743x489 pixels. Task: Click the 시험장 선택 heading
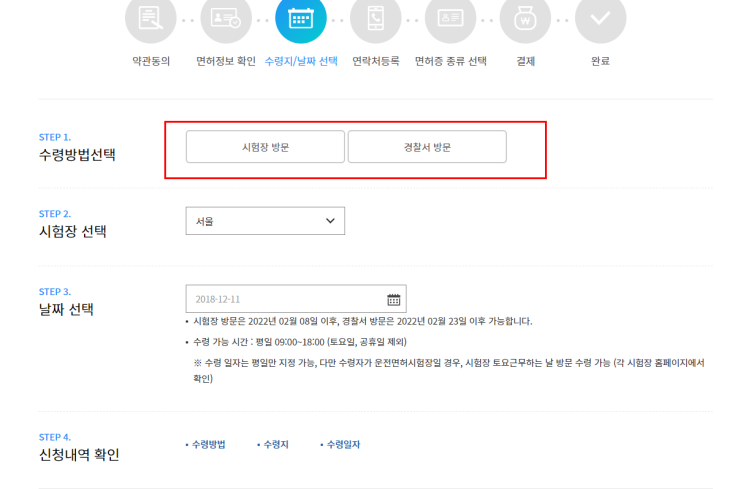click(x=72, y=231)
